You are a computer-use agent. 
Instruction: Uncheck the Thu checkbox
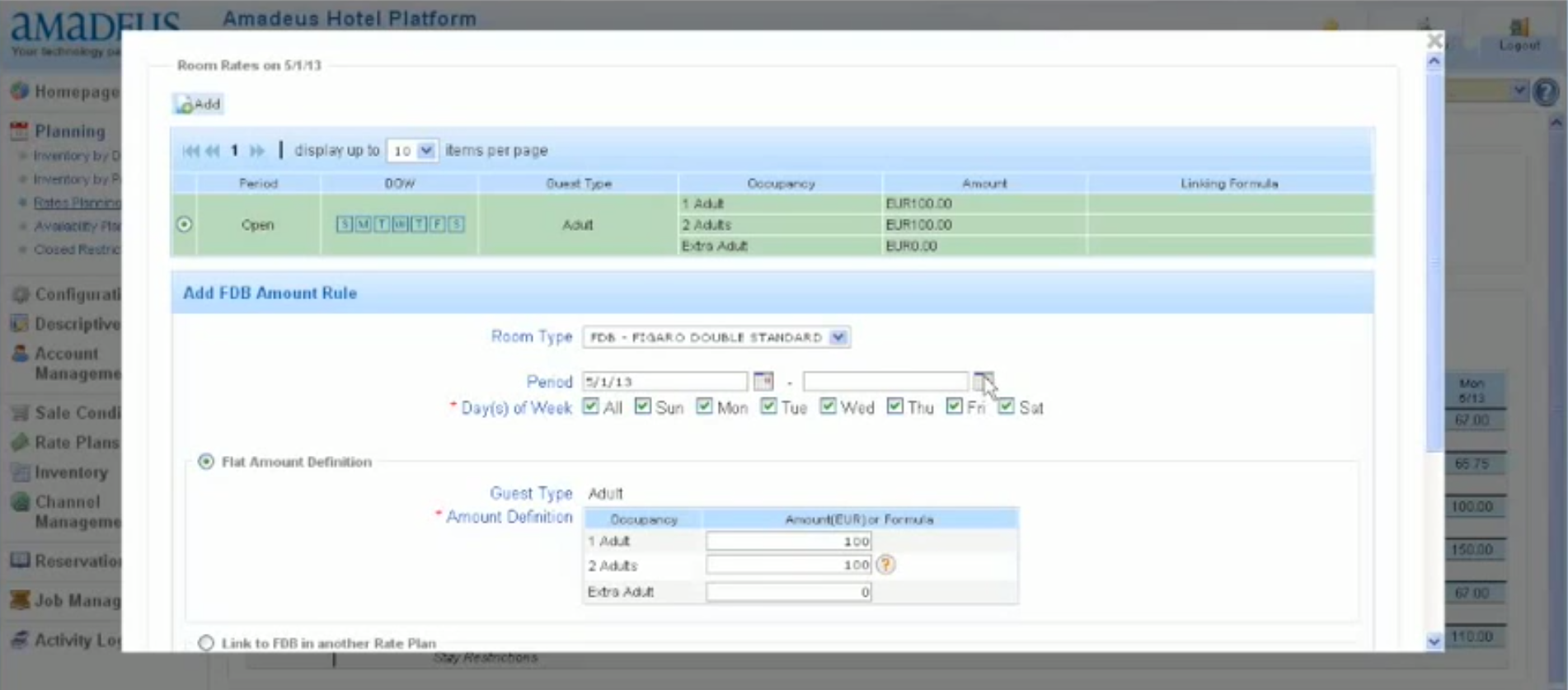click(x=894, y=406)
